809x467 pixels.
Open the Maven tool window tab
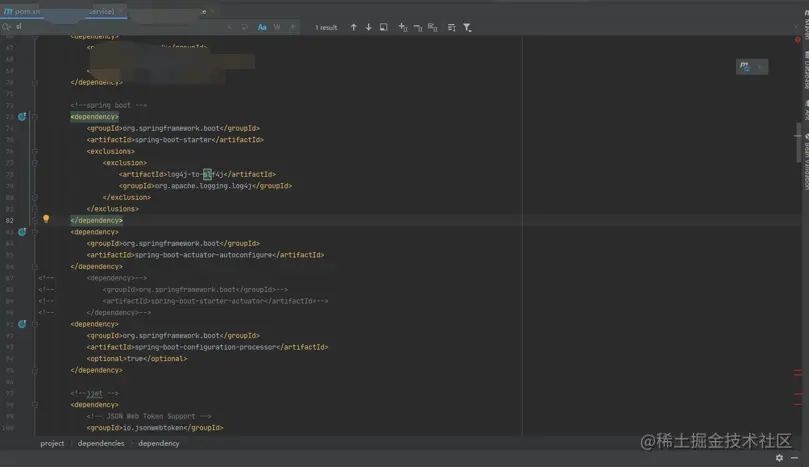click(804, 25)
